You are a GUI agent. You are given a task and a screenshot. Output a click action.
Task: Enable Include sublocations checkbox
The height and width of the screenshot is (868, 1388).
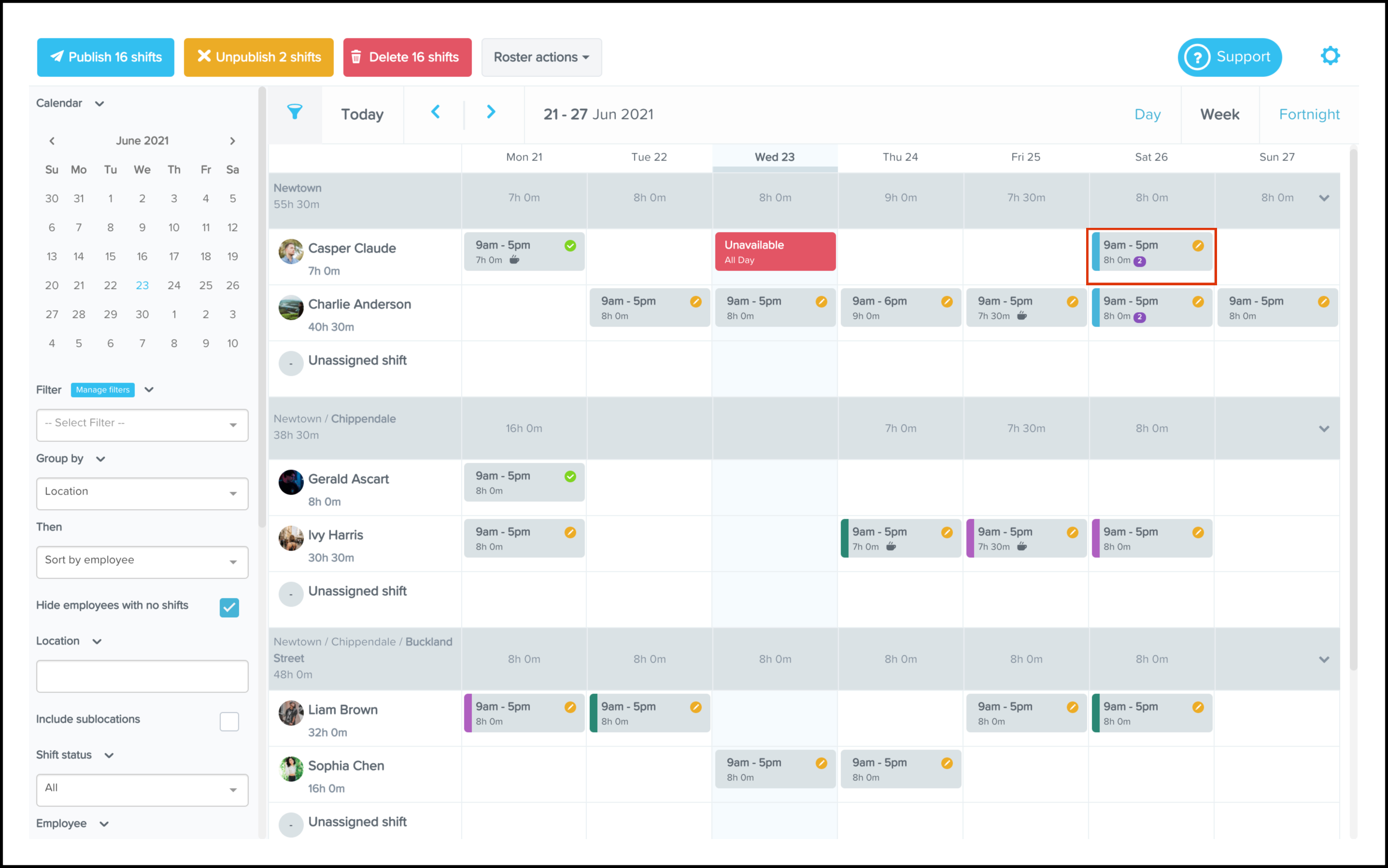(x=229, y=721)
